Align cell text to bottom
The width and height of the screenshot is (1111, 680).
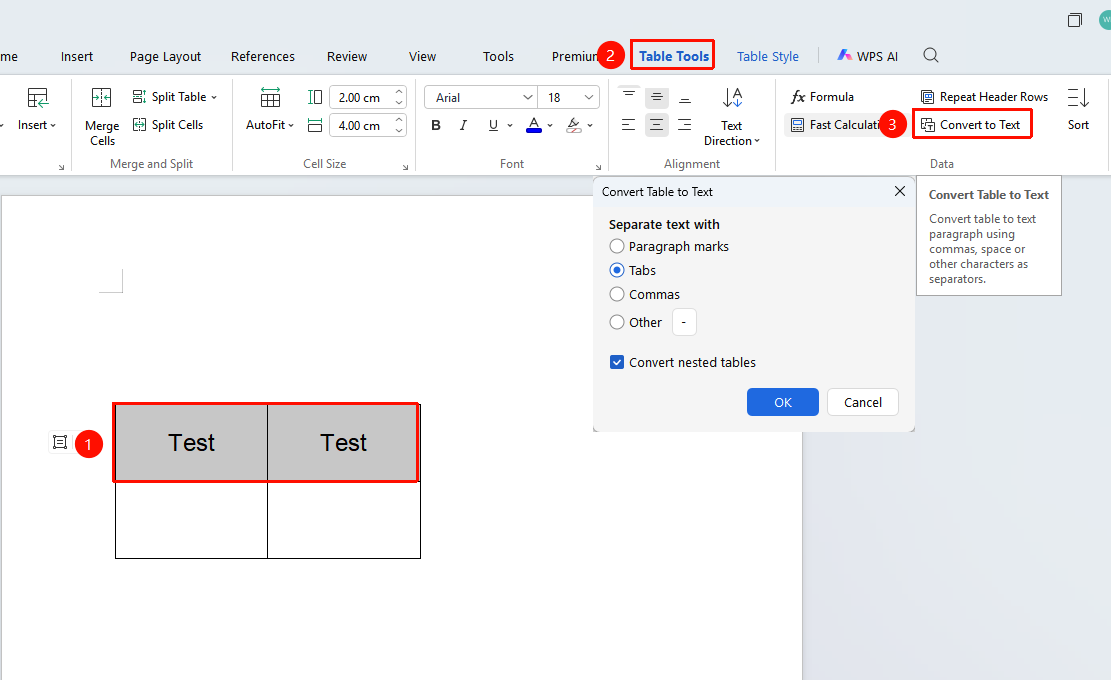click(684, 97)
